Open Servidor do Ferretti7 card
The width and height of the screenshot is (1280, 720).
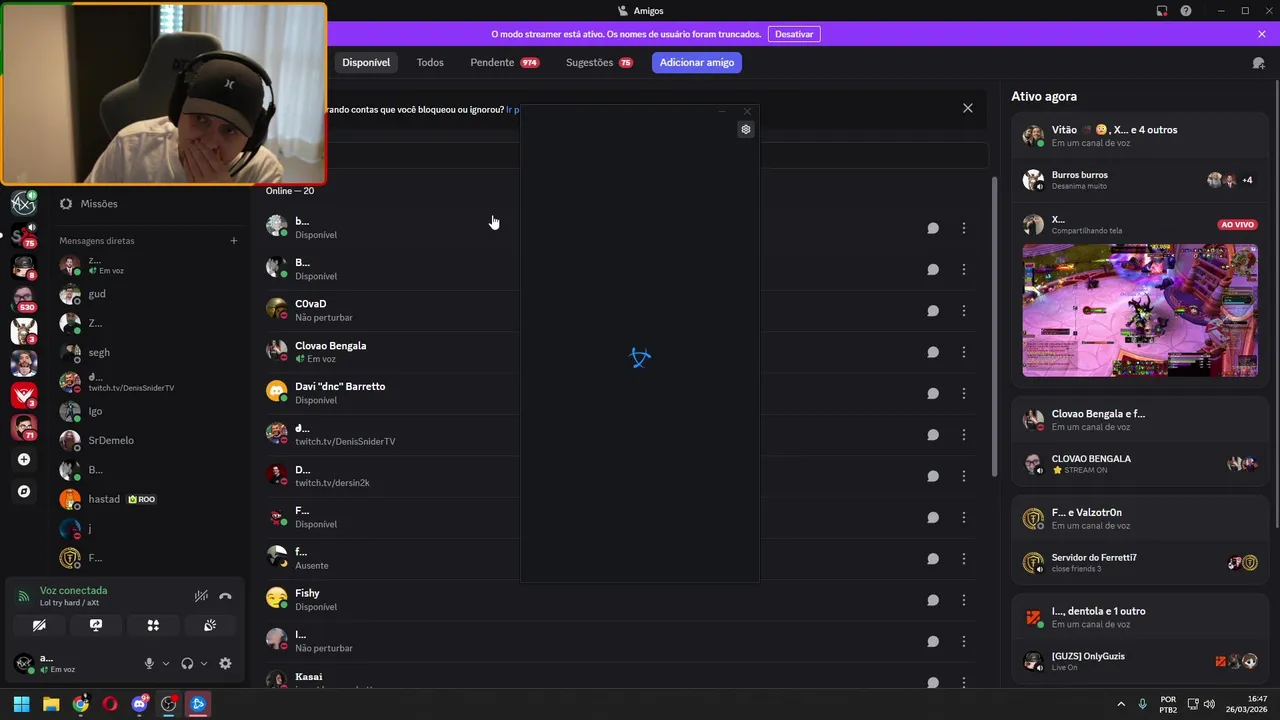click(1139, 563)
